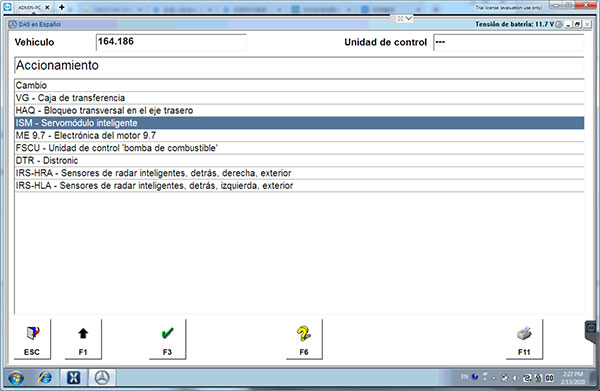Viewport: 600px width, 391px height.
Task: Restore the DAS en Español window
Action: [578, 24]
